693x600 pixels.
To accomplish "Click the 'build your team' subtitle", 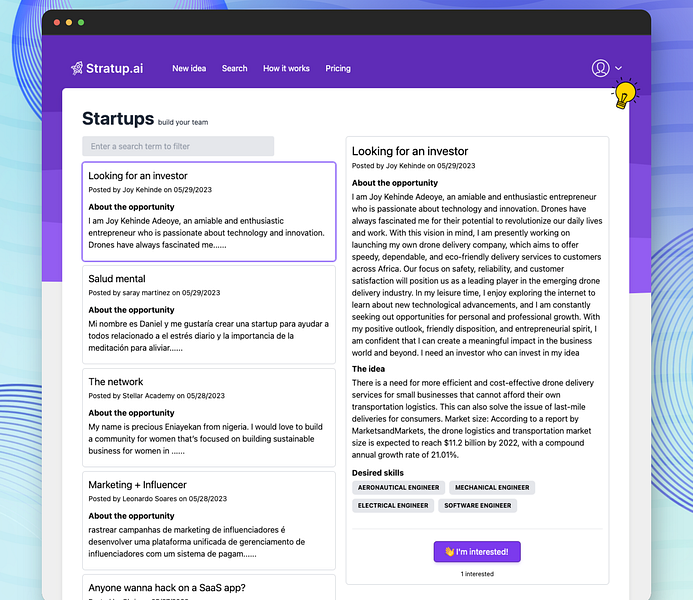I will tap(183, 122).
